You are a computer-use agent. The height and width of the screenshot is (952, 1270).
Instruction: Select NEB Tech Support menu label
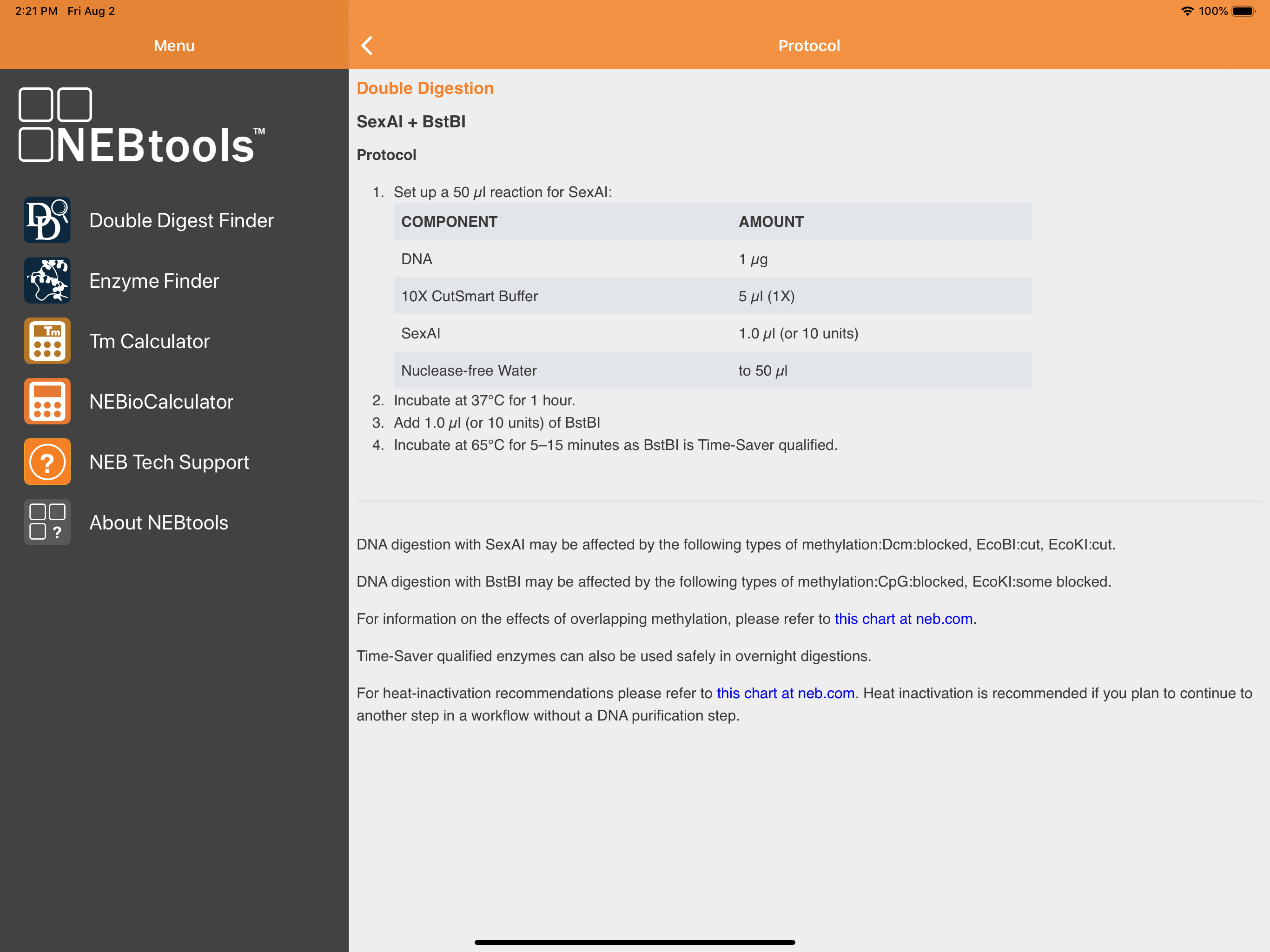coord(169,462)
